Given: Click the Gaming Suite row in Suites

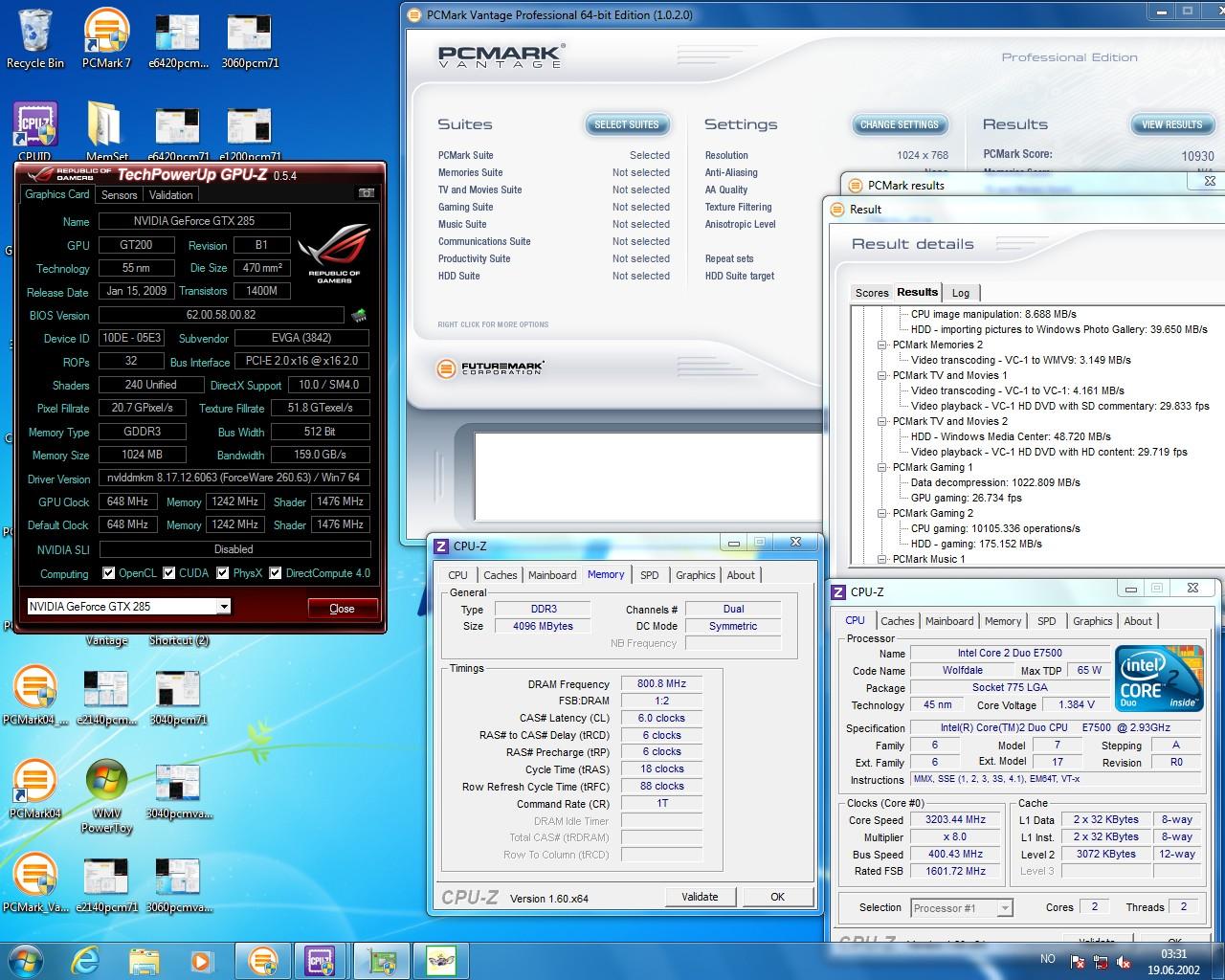Looking at the screenshot, I should tap(554, 207).
